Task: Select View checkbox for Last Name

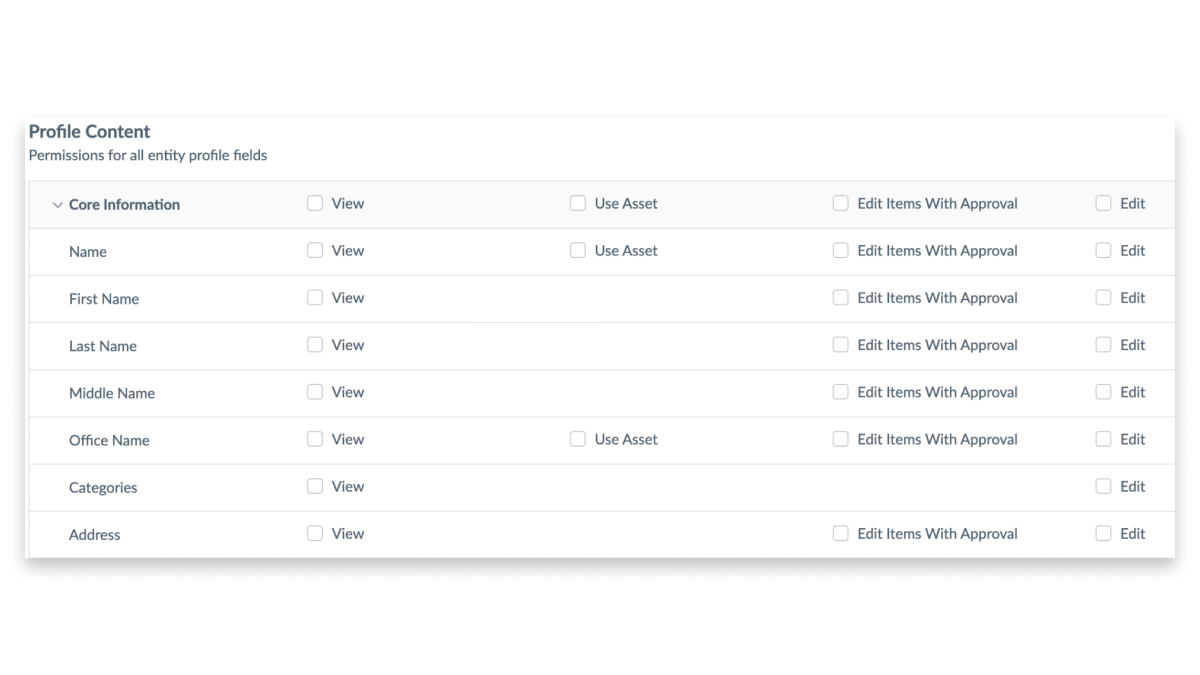Action: [x=315, y=344]
